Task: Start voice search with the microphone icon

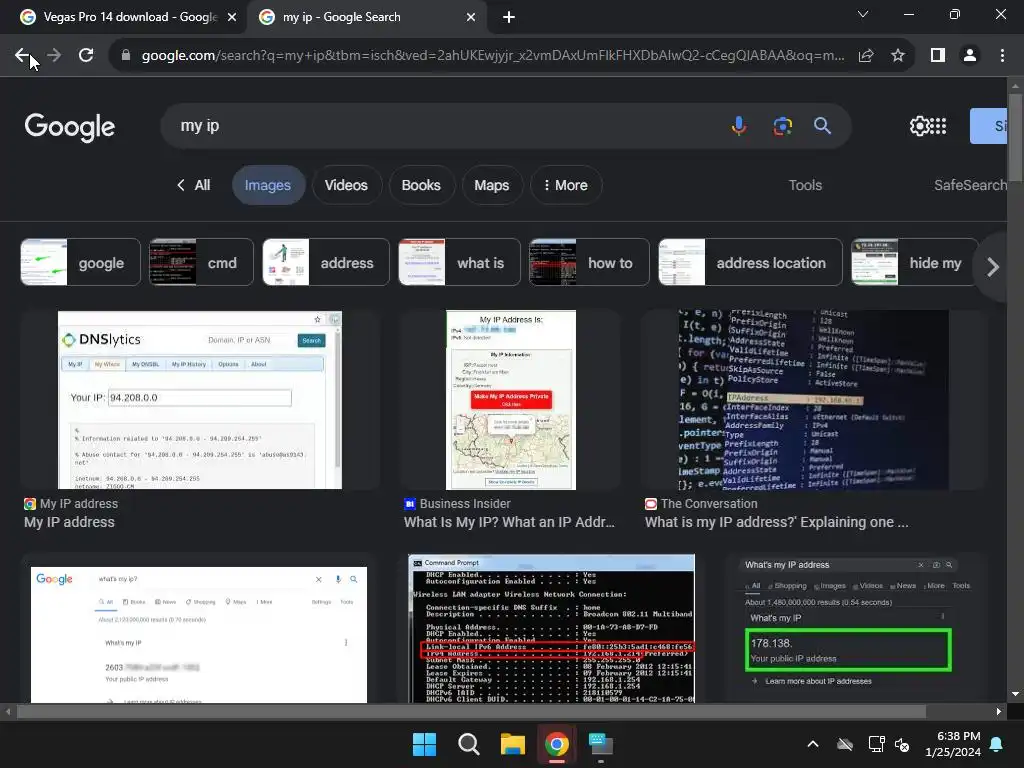Action: pyautogui.click(x=739, y=125)
